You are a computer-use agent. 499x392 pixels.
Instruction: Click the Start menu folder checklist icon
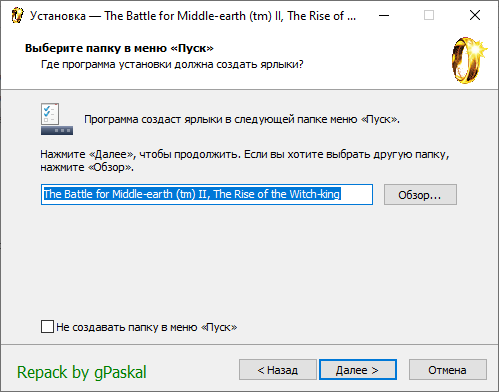(x=57, y=119)
